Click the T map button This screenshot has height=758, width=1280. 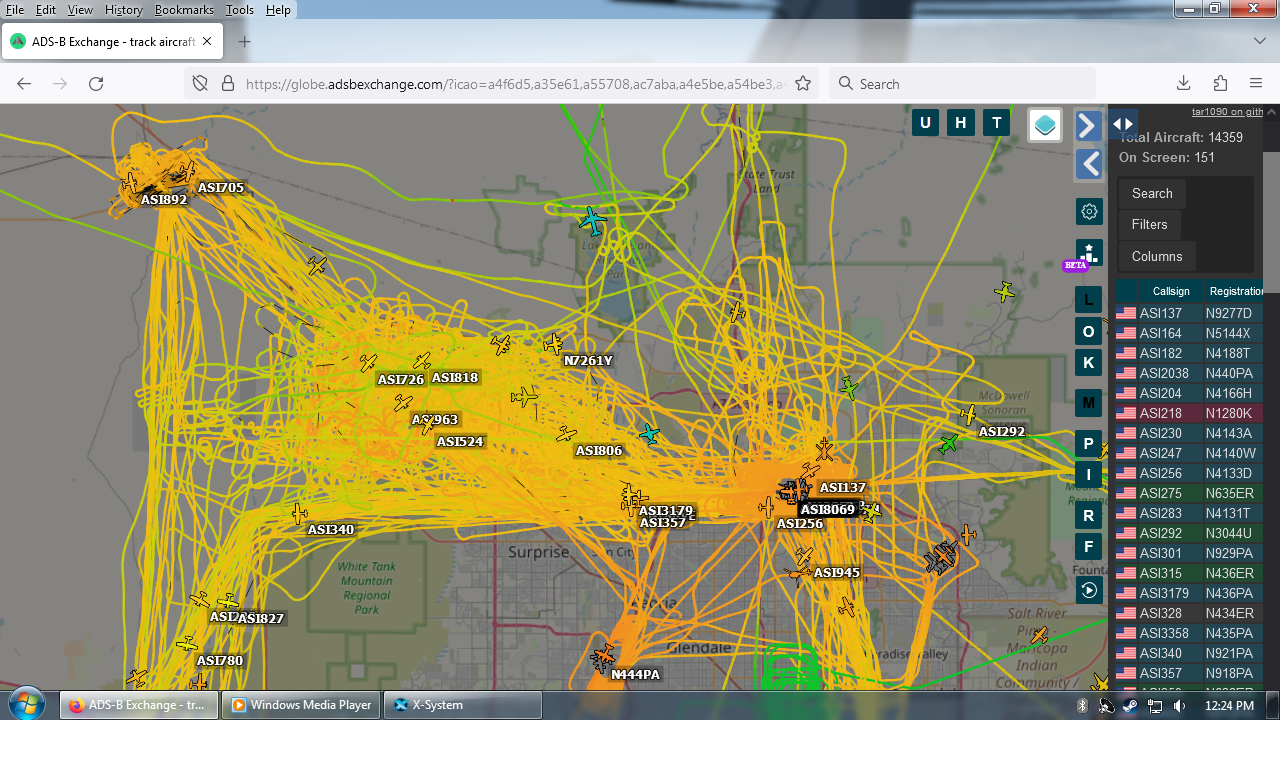(996, 123)
